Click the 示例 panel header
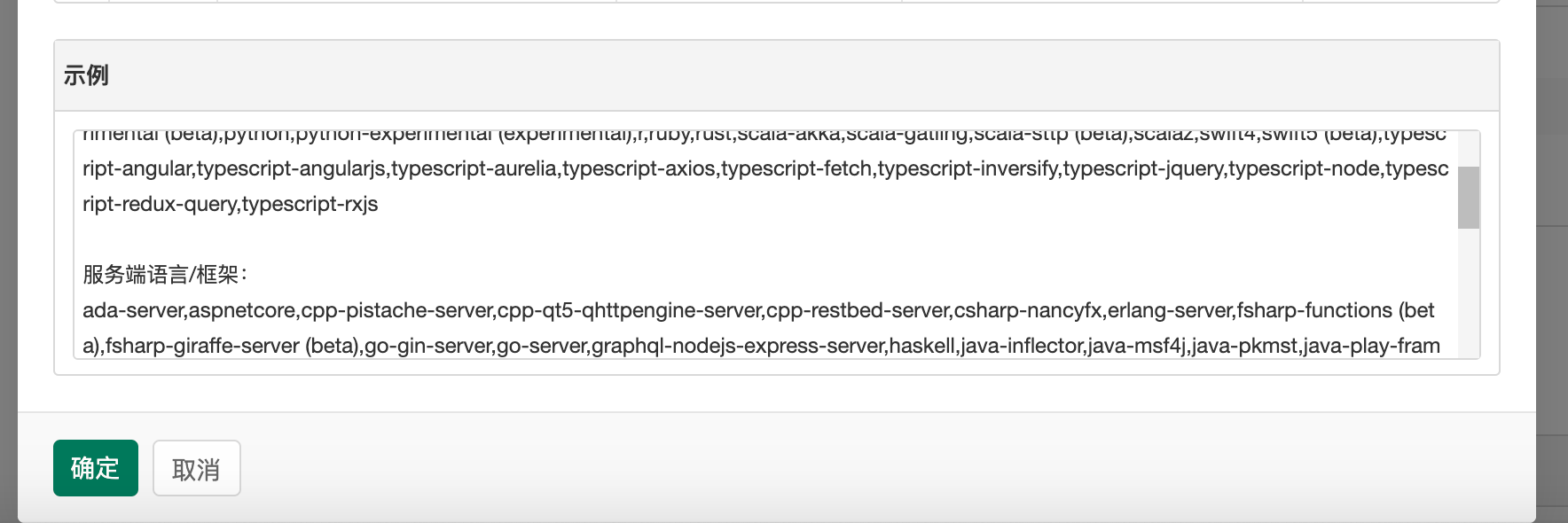This screenshot has height=523, width=1568. [777, 75]
